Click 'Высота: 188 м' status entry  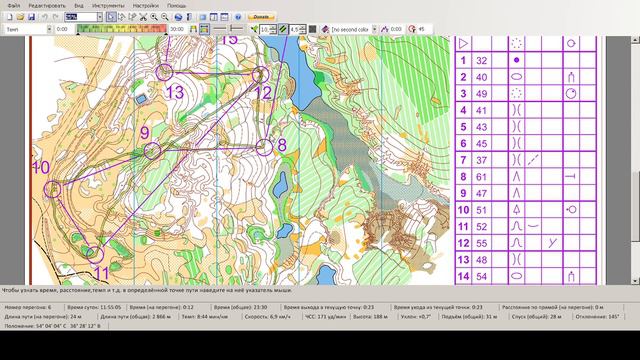[370, 316]
